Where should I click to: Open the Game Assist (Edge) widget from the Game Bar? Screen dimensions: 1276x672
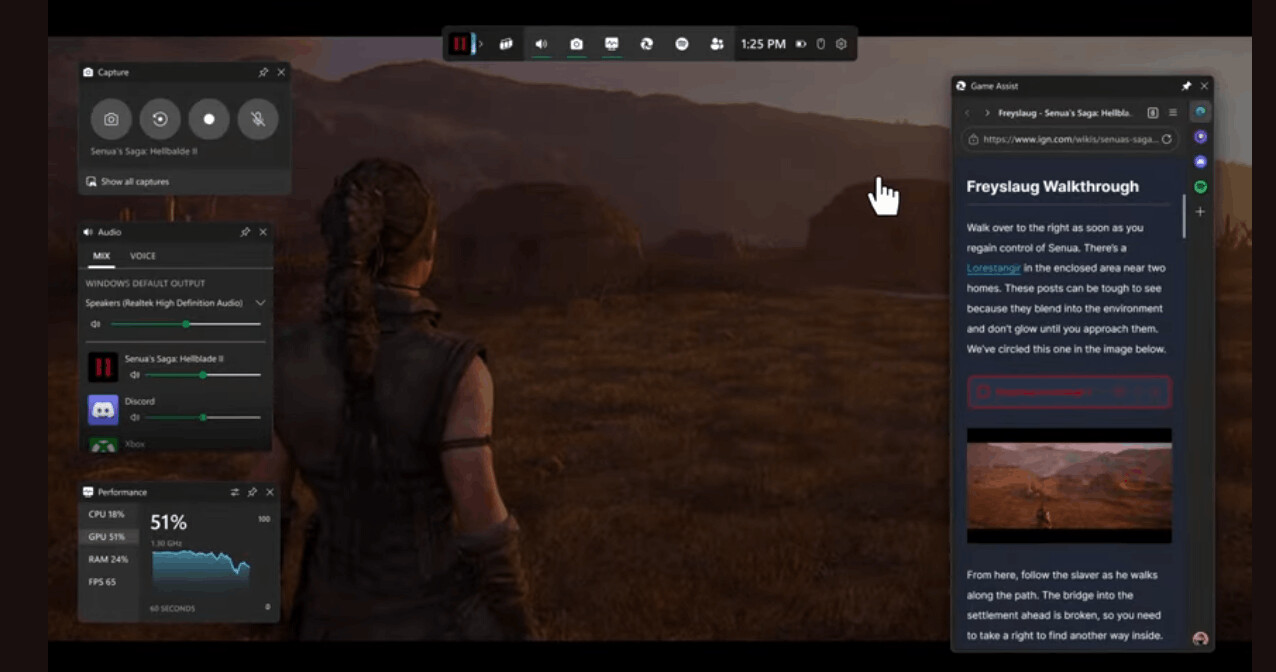click(647, 44)
